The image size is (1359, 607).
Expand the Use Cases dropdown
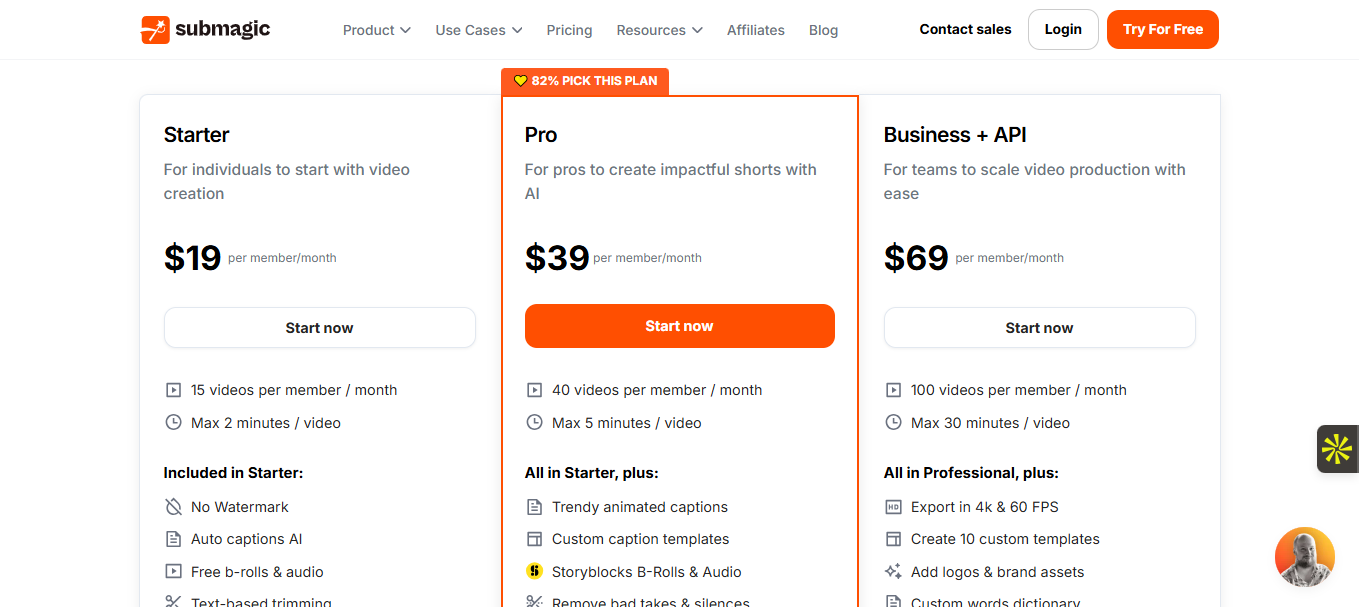pos(478,30)
